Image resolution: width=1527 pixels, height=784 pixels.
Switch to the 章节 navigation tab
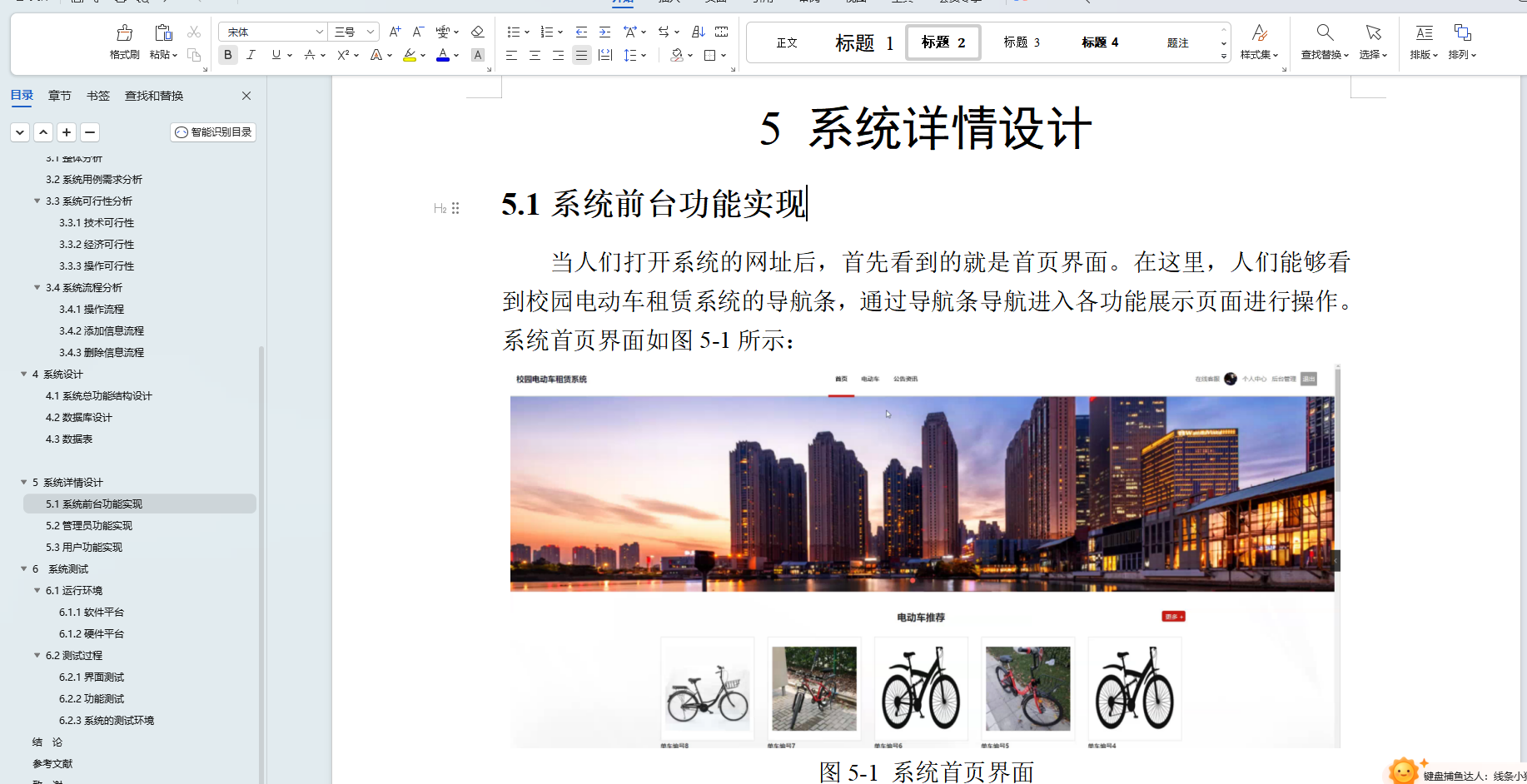click(59, 96)
